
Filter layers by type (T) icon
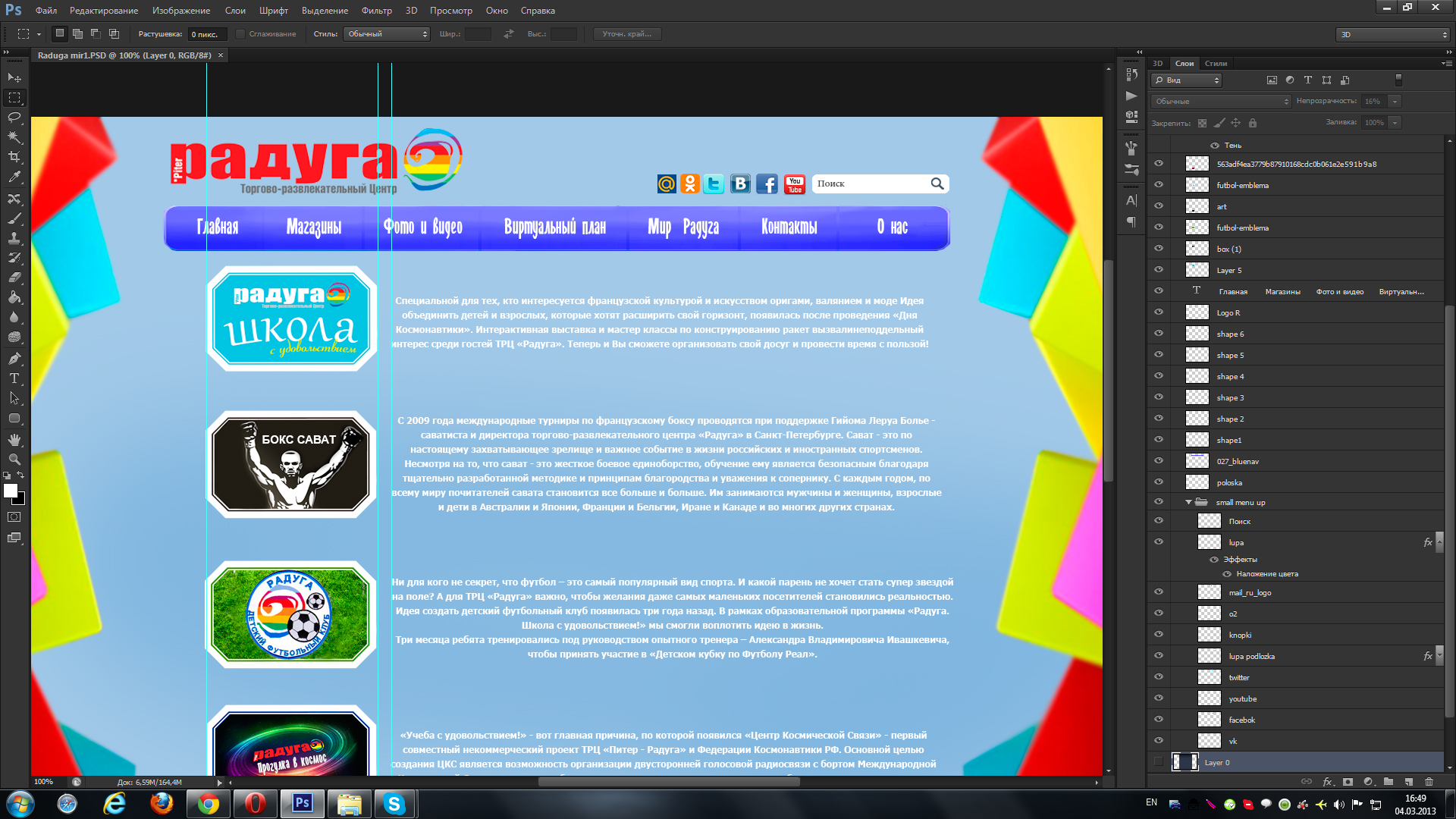pos(1307,80)
